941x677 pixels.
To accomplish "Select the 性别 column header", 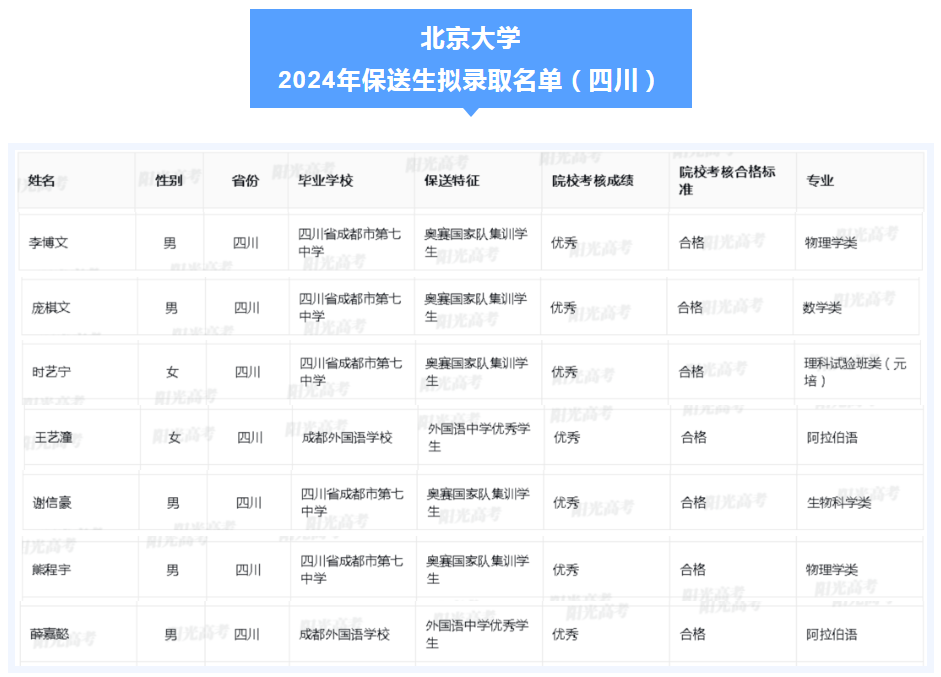I will pyautogui.click(x=169, y=181).
